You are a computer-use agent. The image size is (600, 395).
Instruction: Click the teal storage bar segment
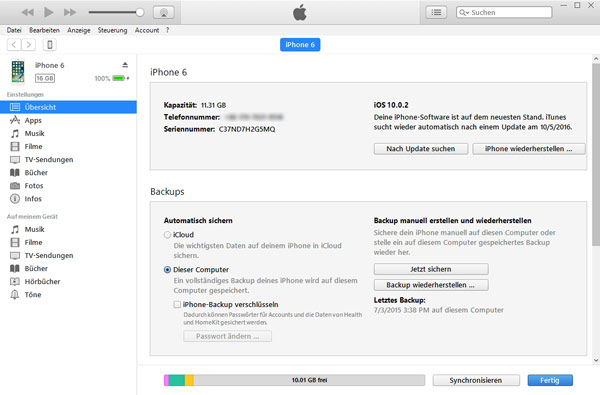(x=177, y=380)
